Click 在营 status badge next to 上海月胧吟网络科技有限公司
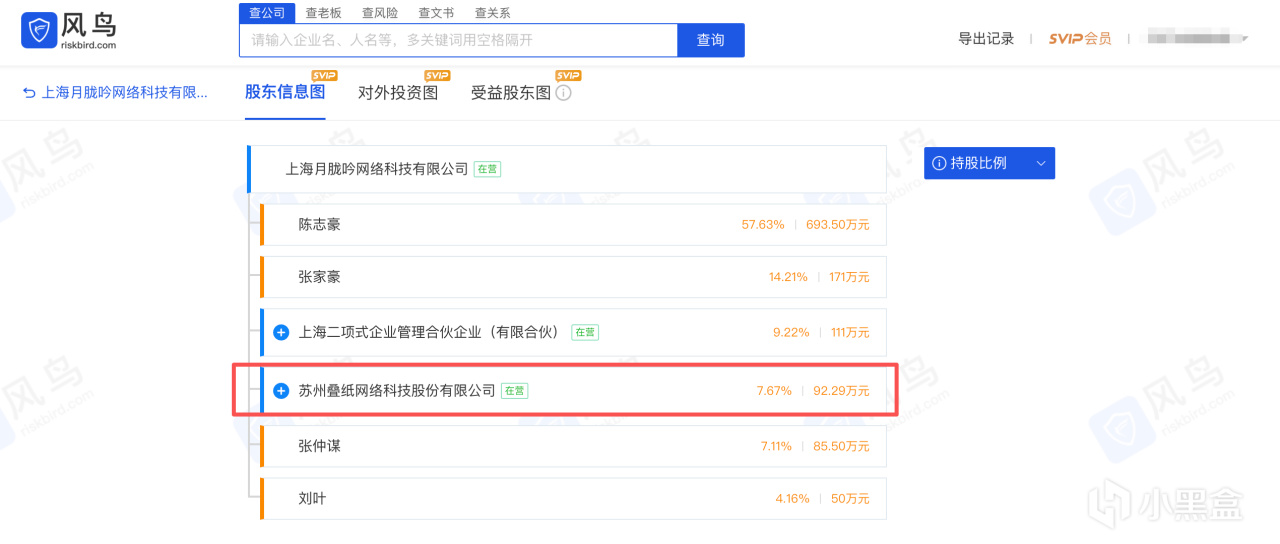The height and width of the screenshot is (544, 1280). 487,169
